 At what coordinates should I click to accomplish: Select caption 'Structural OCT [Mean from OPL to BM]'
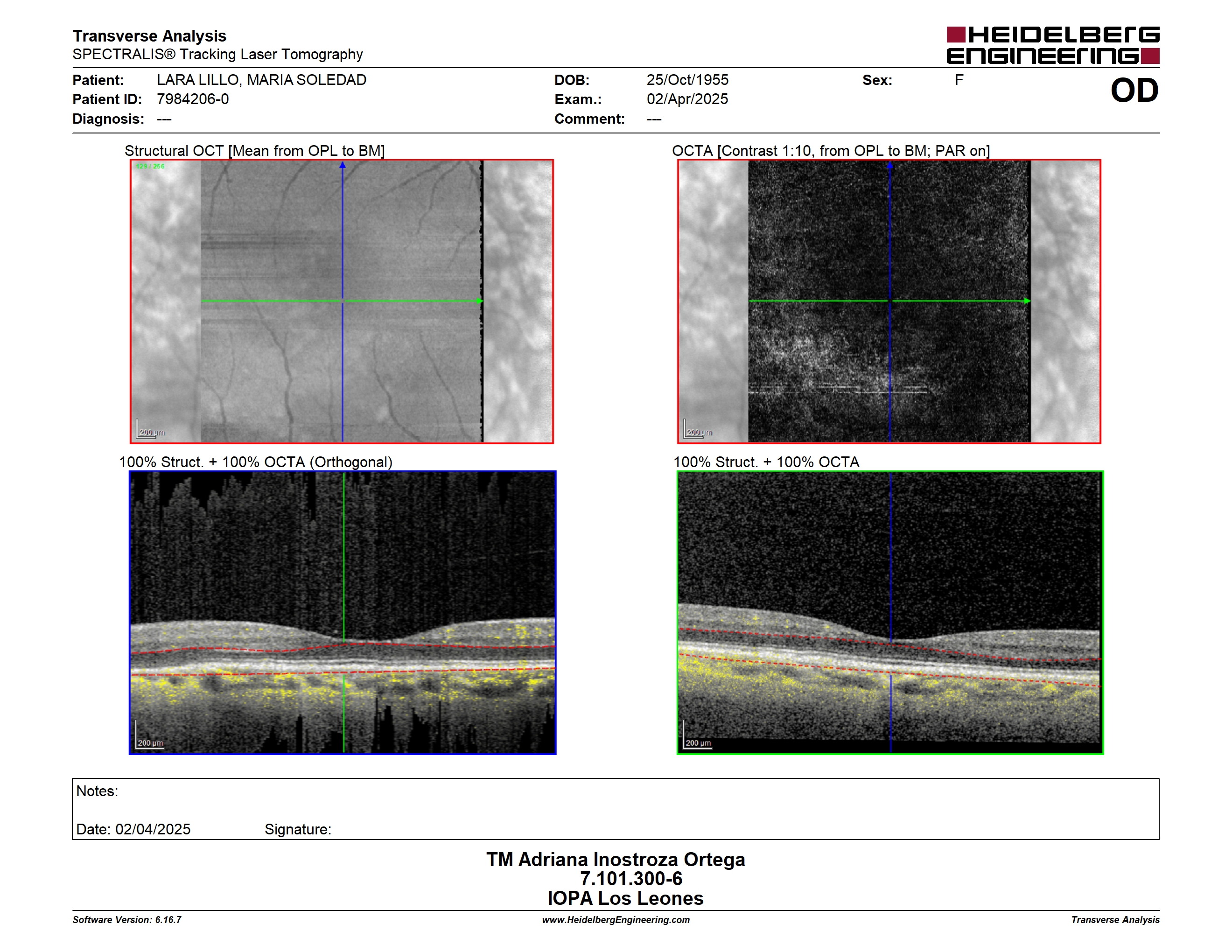(255, 151)
